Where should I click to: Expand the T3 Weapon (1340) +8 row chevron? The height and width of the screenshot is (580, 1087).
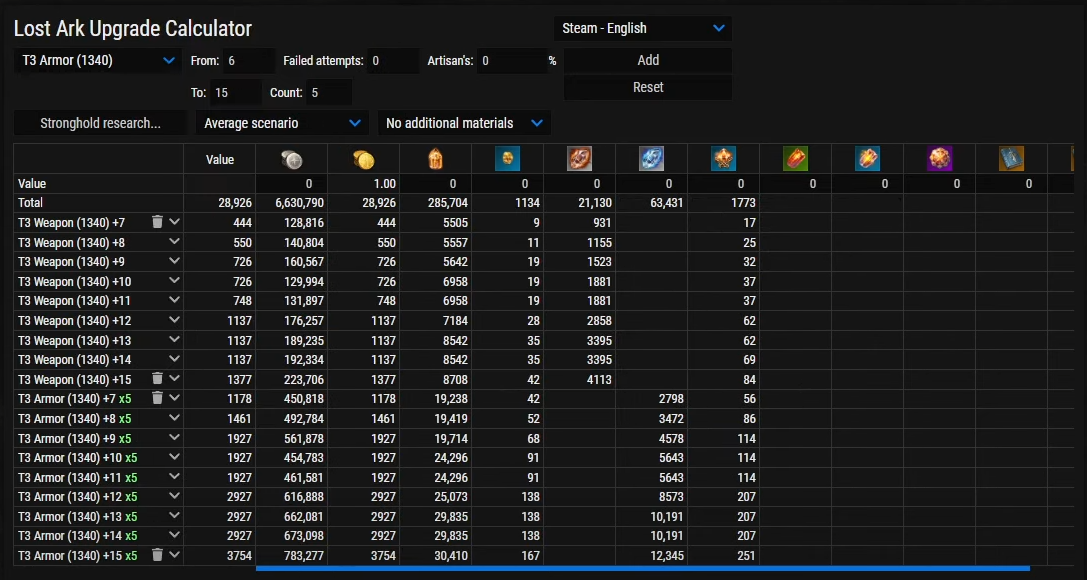174,242
